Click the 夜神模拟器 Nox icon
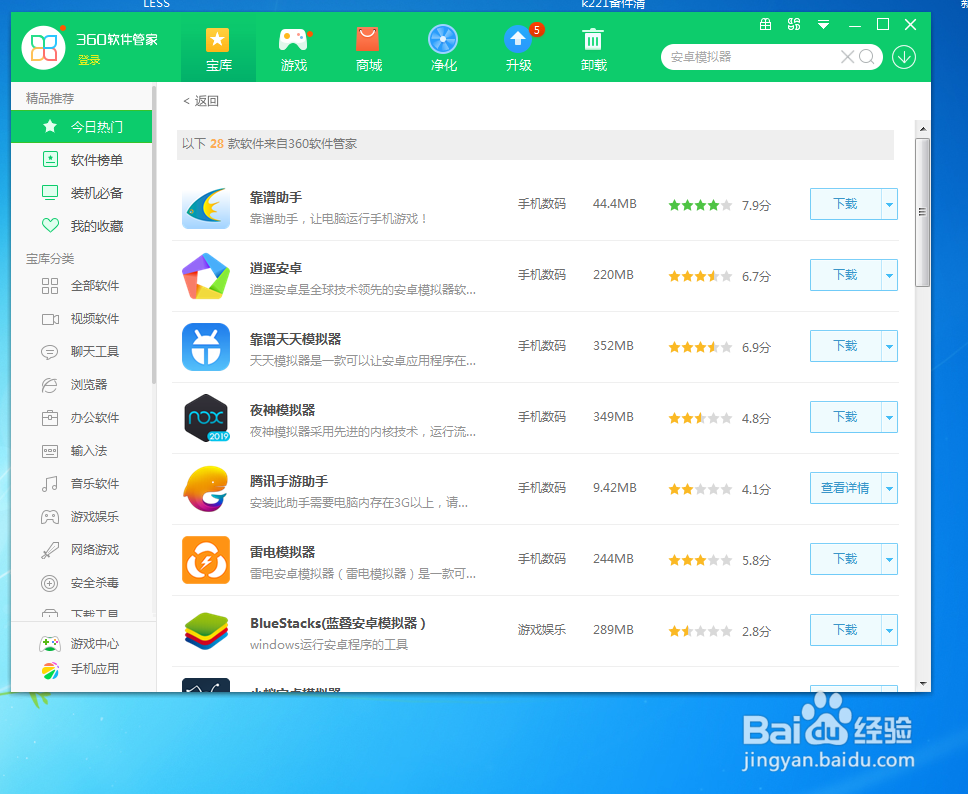 (206, 418)
